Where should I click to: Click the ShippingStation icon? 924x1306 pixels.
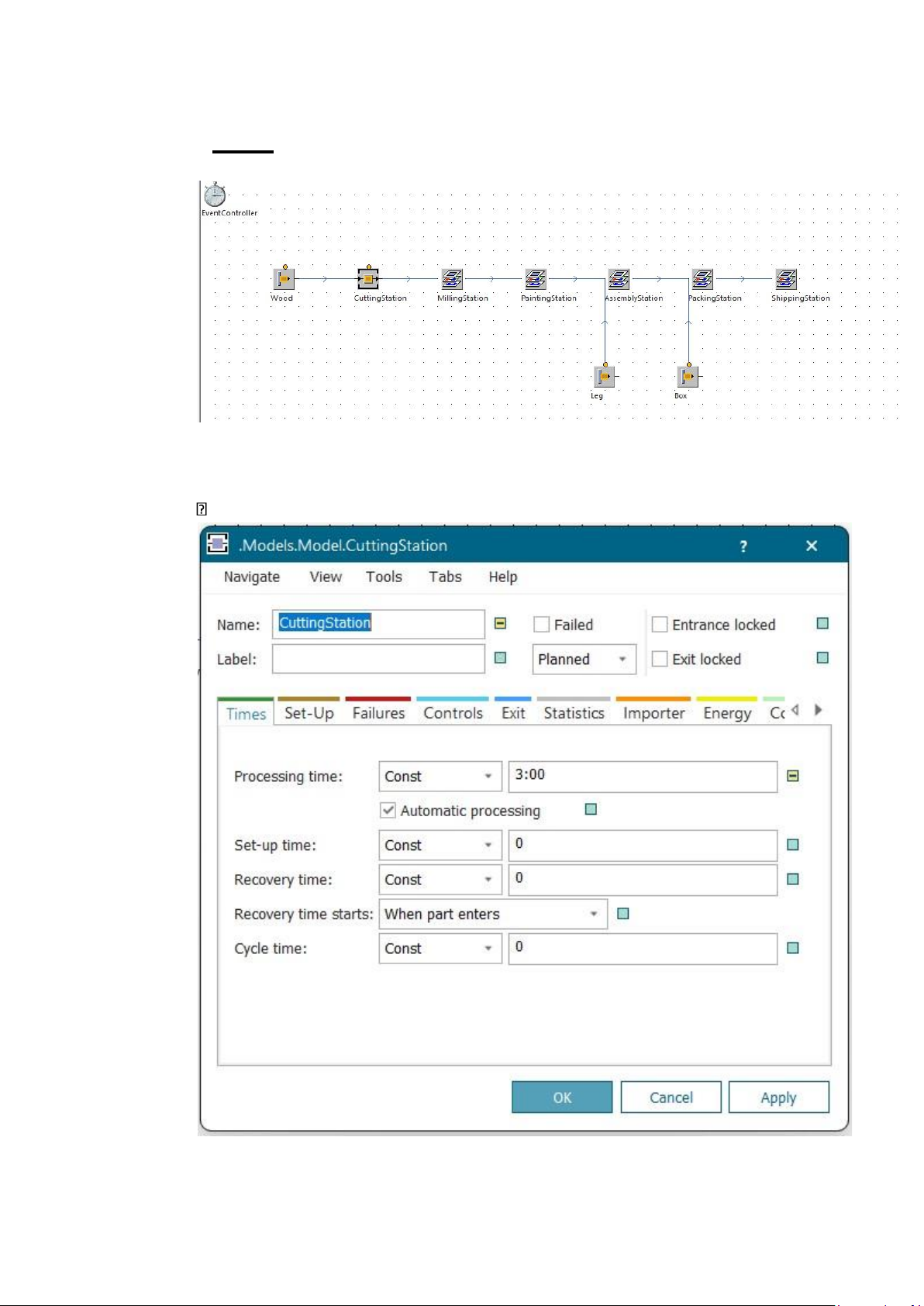(x=786, y=278)
